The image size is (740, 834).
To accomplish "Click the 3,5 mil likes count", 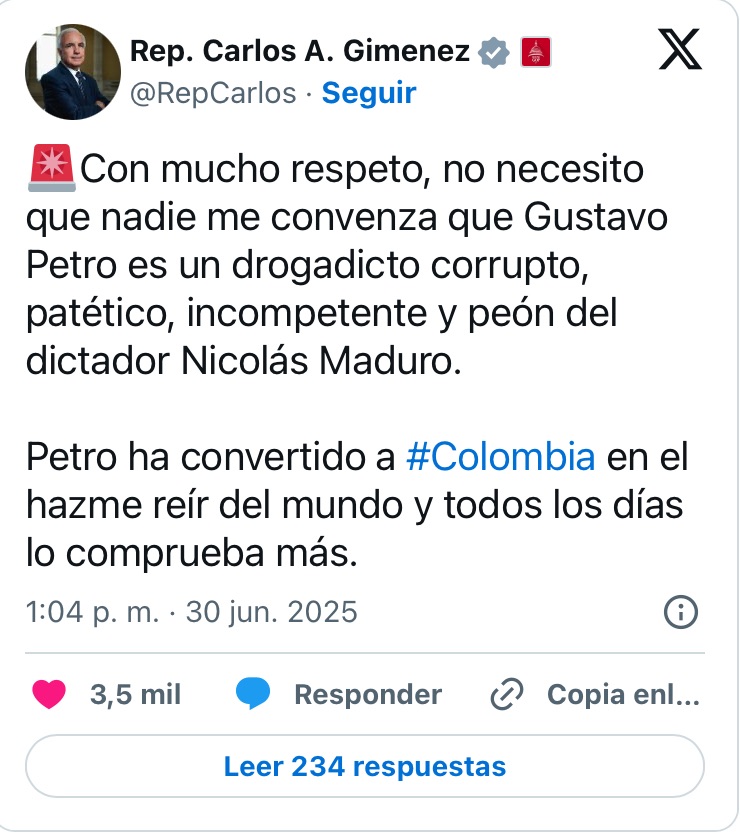I will (135, 694).
